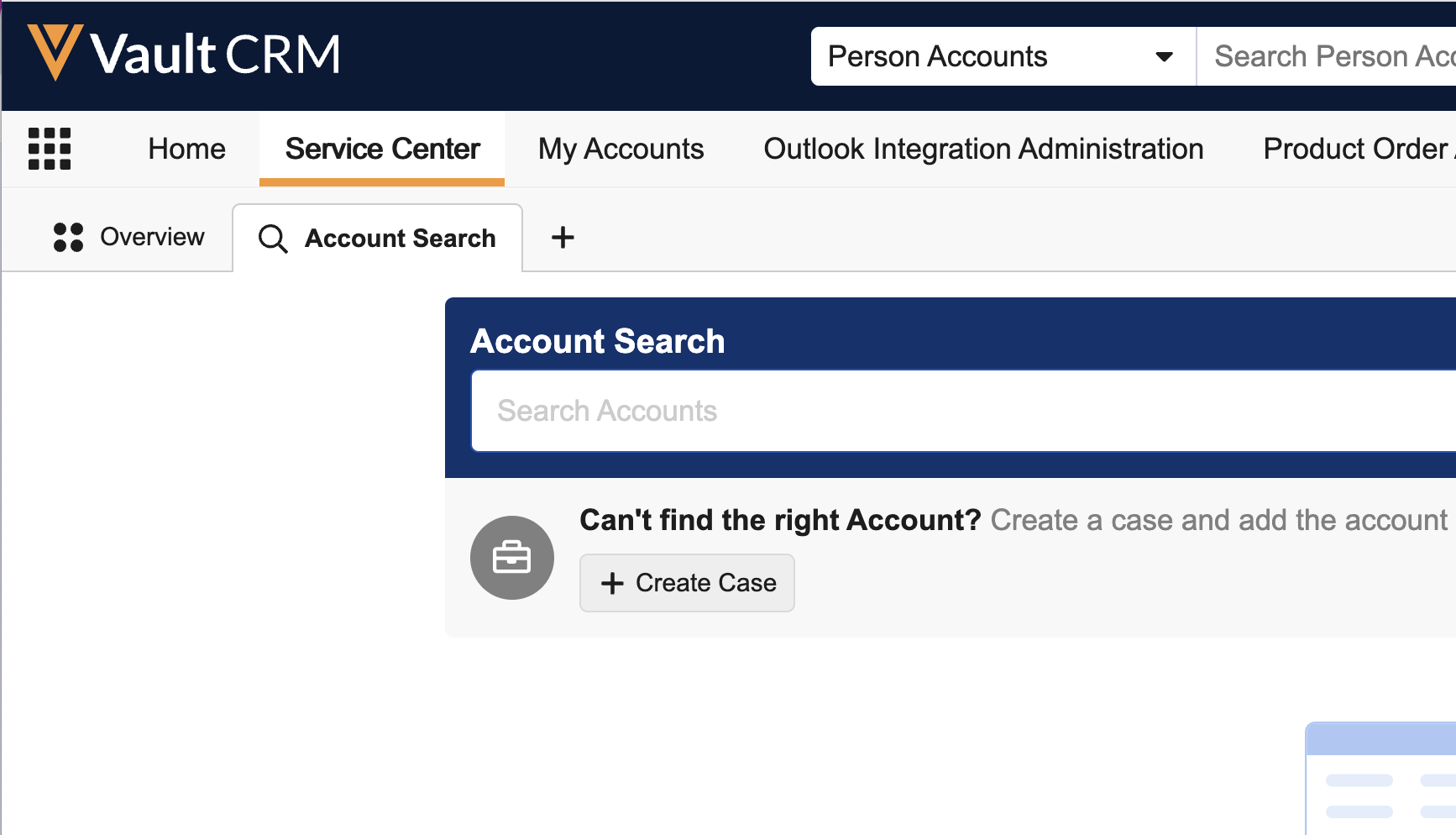
Task: Click the Search Accounts input field
Action: point(957,411)
